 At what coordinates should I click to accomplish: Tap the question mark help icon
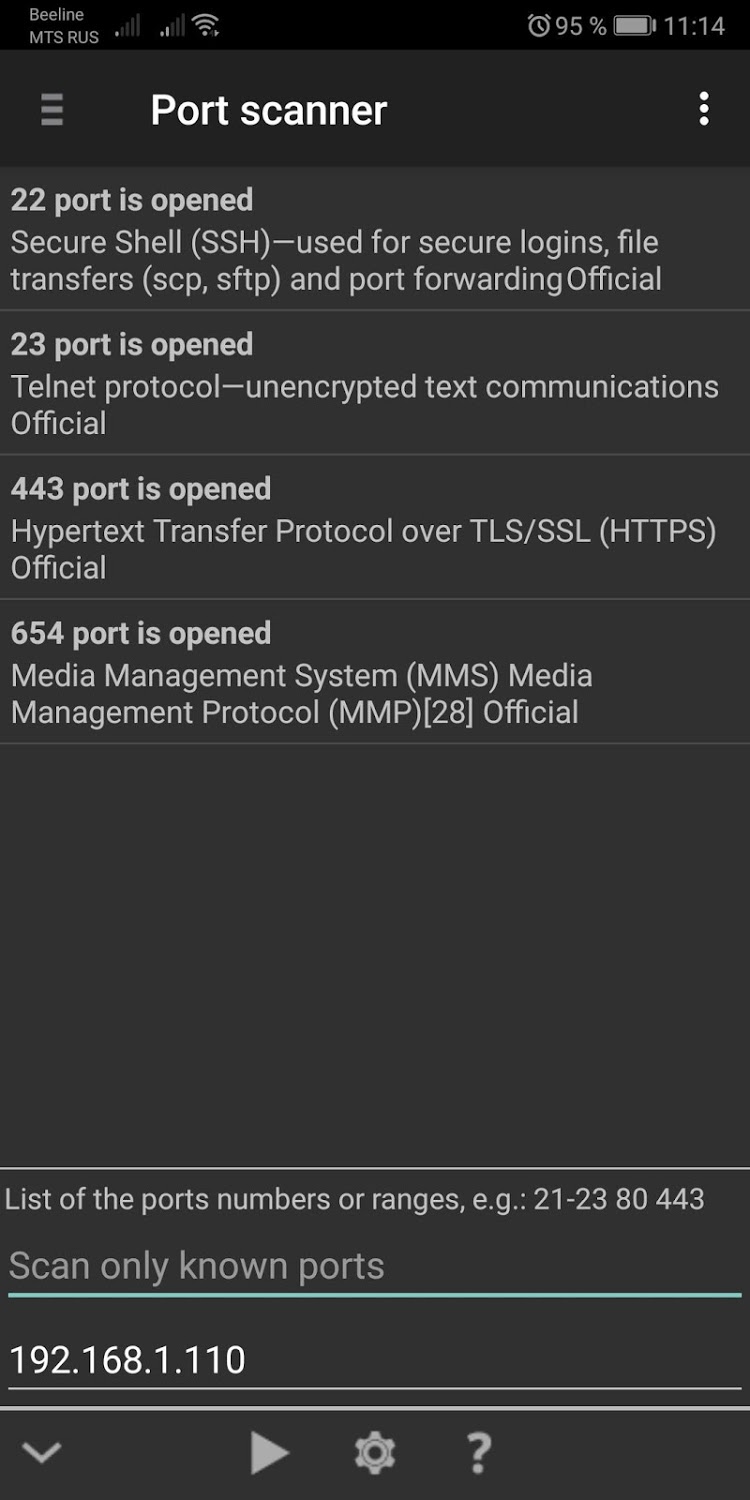[x=479, y=1452]
